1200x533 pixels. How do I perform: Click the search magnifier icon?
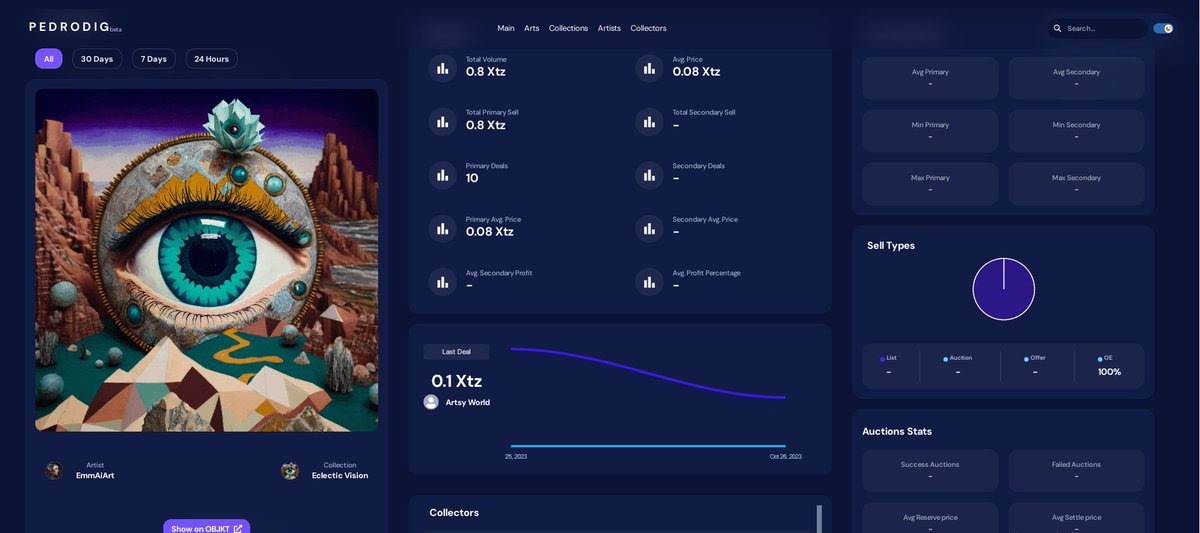(x=1057, y=28)
